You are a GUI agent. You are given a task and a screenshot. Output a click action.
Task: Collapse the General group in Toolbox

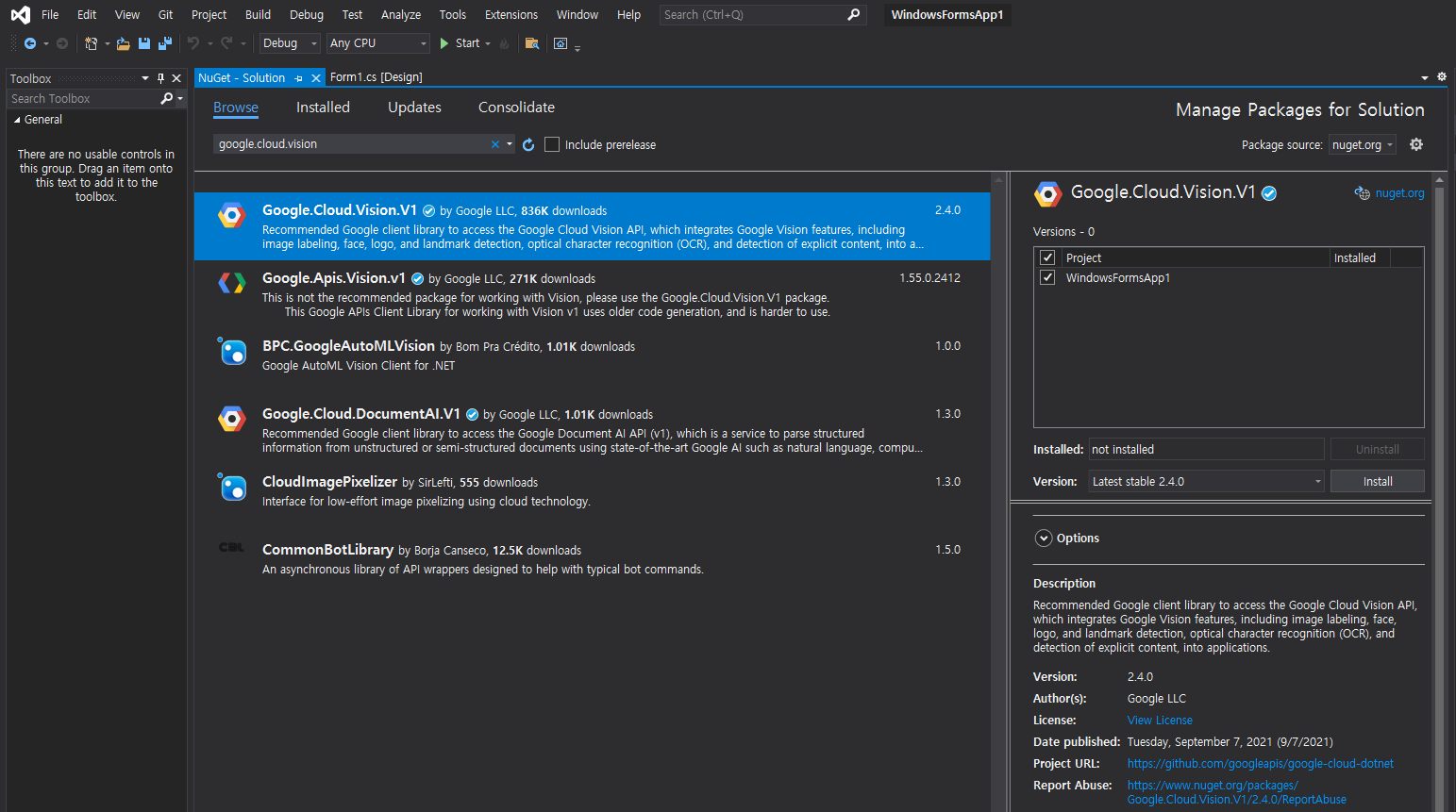click(x=17, y=120)
